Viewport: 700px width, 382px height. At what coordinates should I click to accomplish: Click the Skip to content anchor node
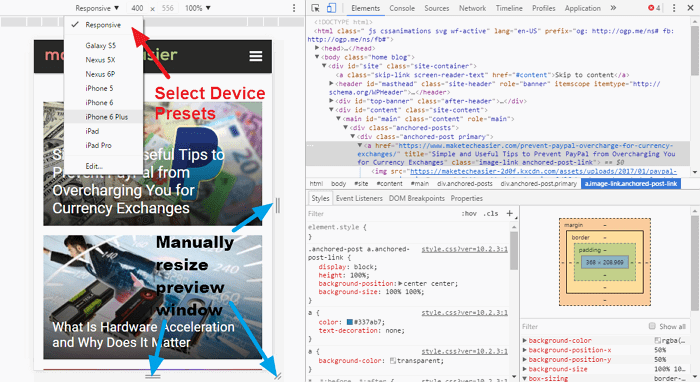click(x=482, y=75)
